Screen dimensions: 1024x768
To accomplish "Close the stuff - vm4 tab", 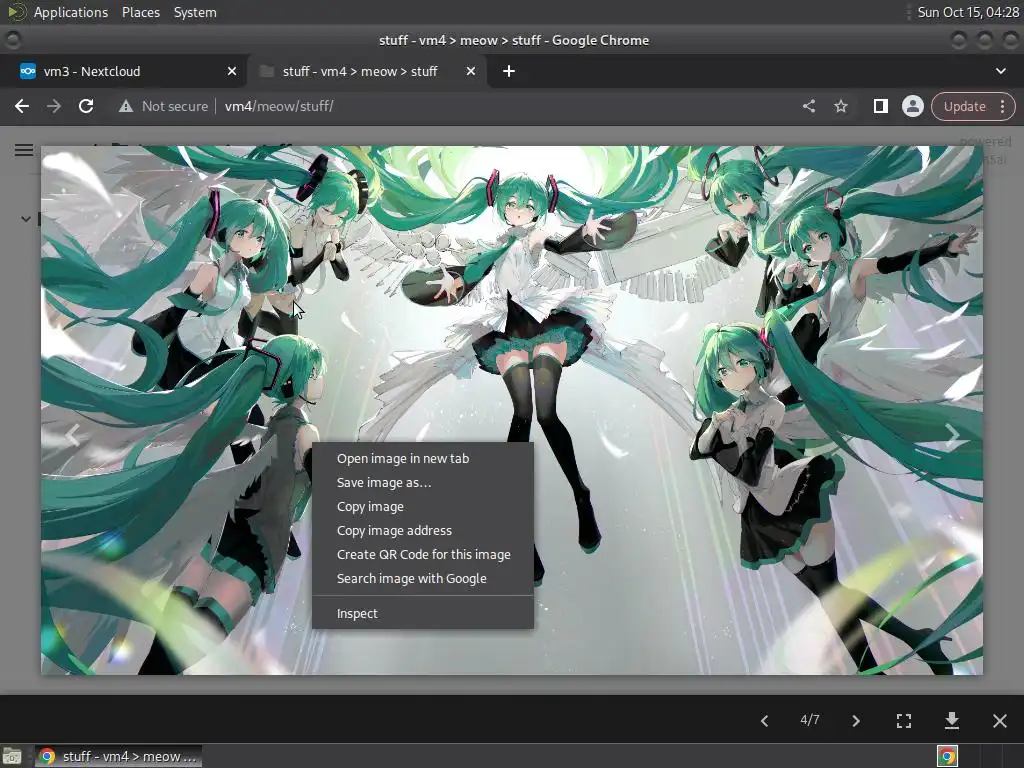I will (471, 71).
